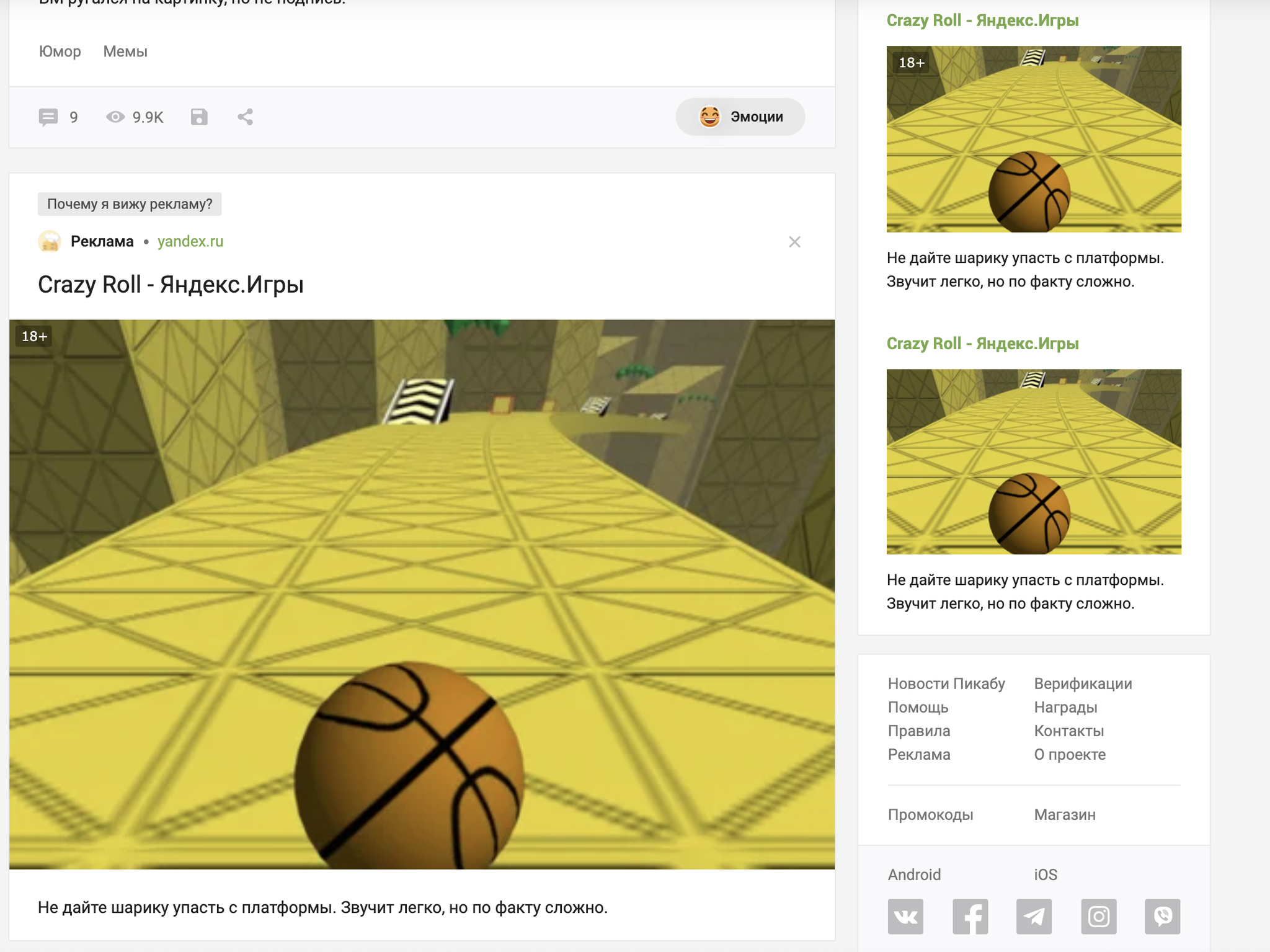Open Помощь footer link
This screenshot has width=1270, height=952.
click(x=918, y=707)
